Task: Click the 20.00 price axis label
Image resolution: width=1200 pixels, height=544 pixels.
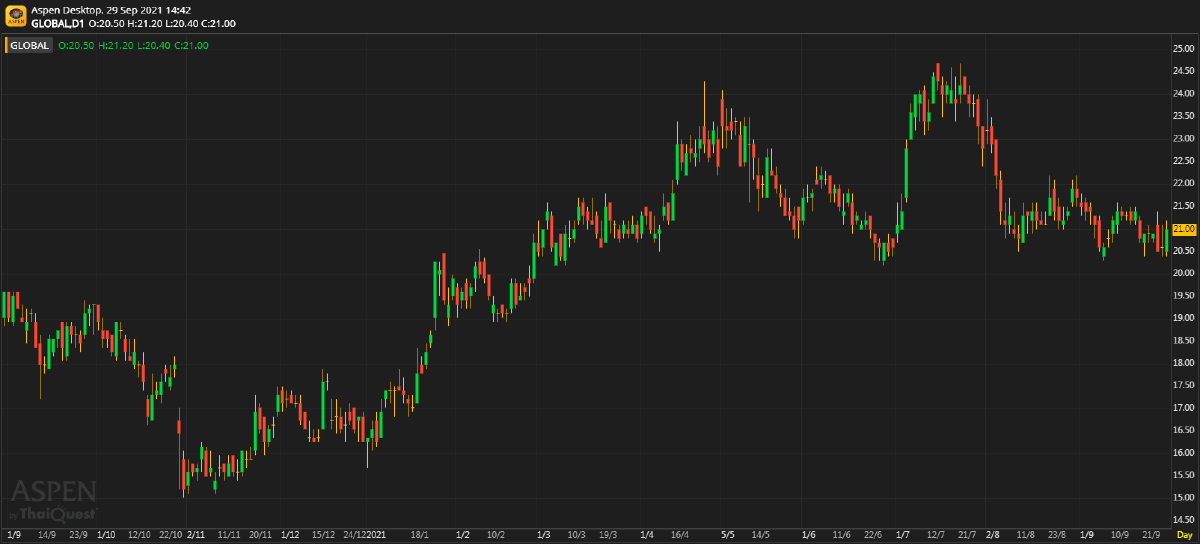Action: pyautogui.click(x=1184, y=273)
